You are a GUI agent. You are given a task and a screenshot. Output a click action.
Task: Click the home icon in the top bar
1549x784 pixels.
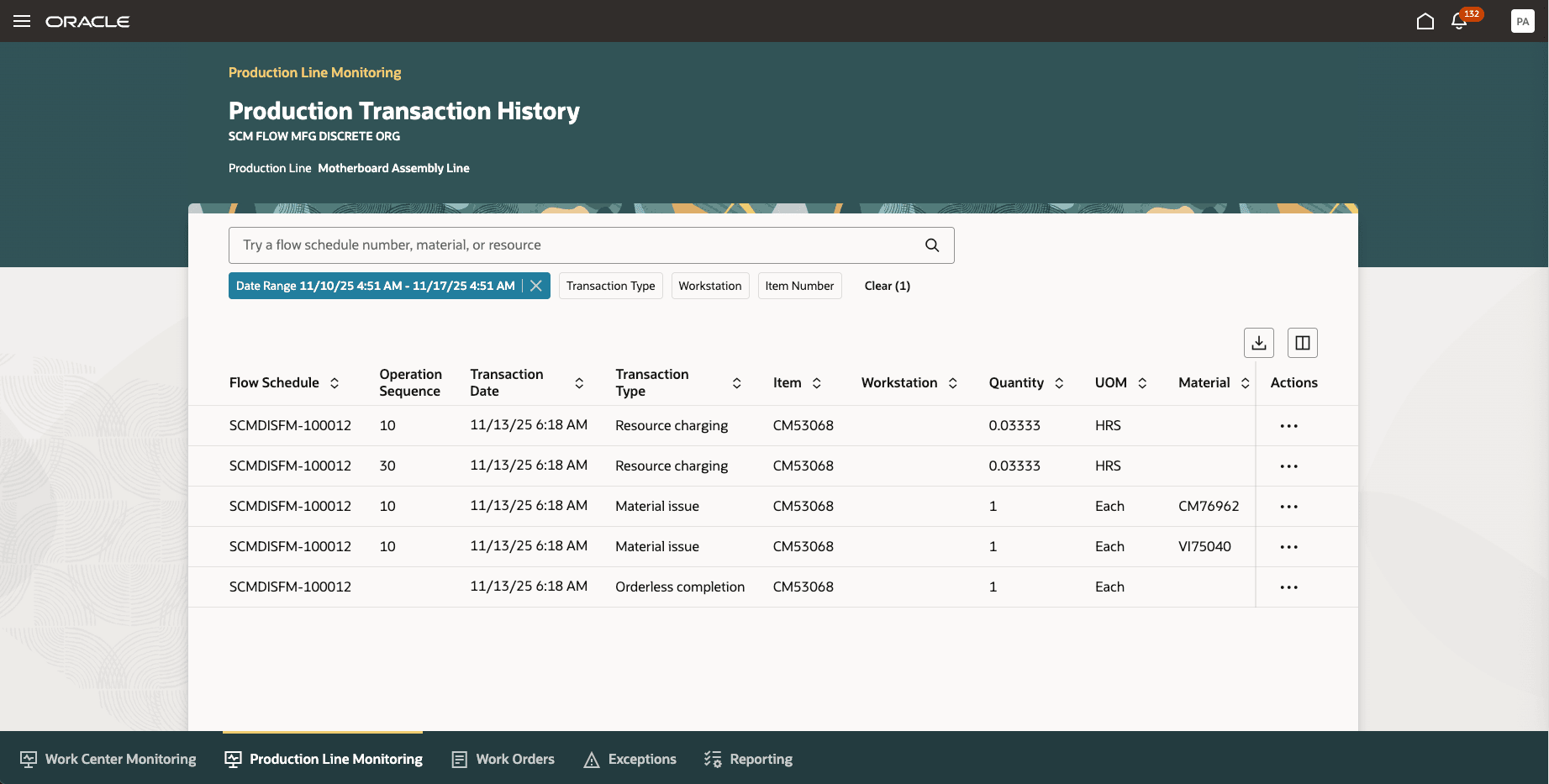coord(1425,21)
